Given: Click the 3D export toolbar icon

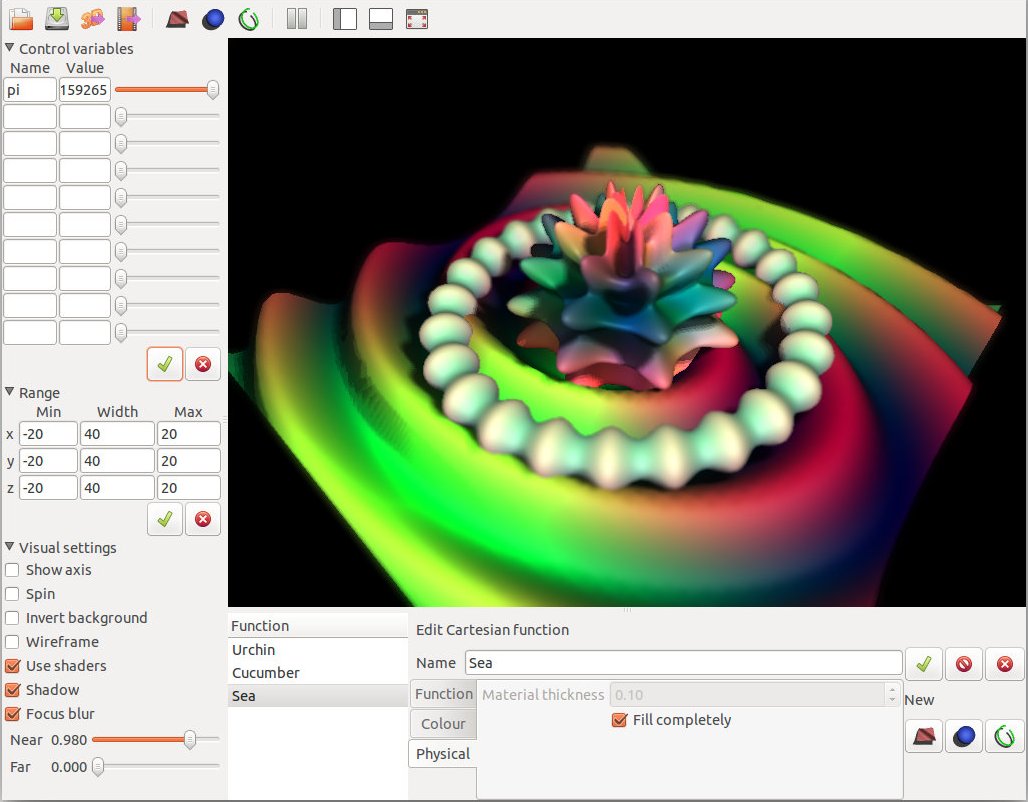Looking at the screenshot, I should pos(92,19).
